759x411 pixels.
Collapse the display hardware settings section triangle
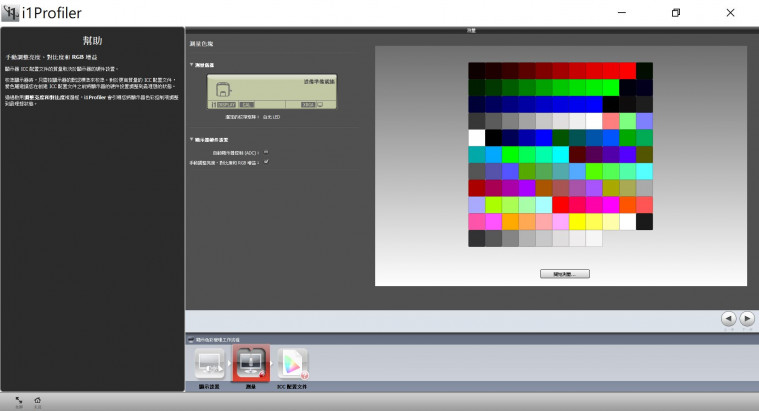[191, 139]
